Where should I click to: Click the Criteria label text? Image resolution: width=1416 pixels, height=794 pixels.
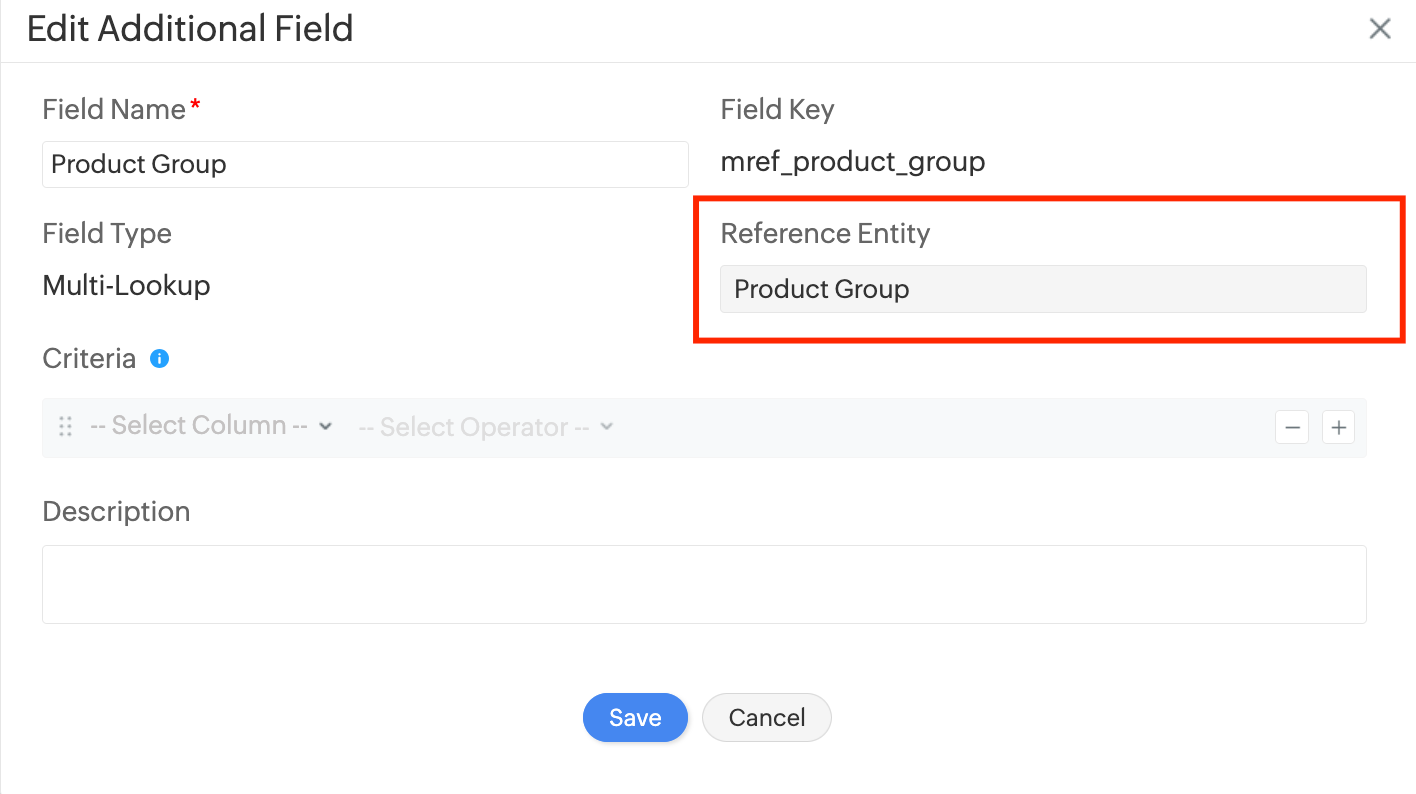[x=89, y=358]
